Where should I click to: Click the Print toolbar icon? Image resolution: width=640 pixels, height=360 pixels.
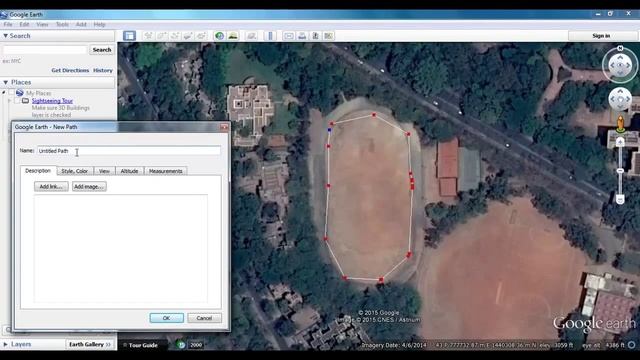tap(302, 36)
